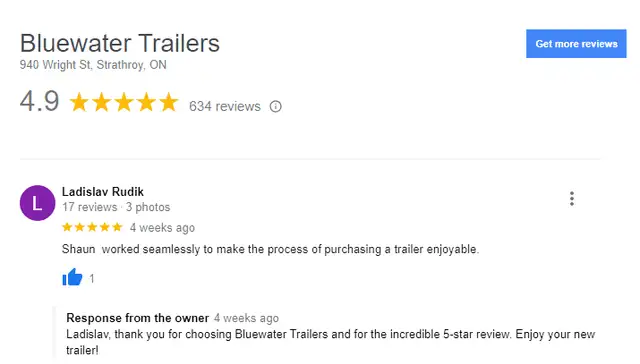The image size is (640, 364).
Task: Click the 4.9 overall rating number
Action: point(40,101)
